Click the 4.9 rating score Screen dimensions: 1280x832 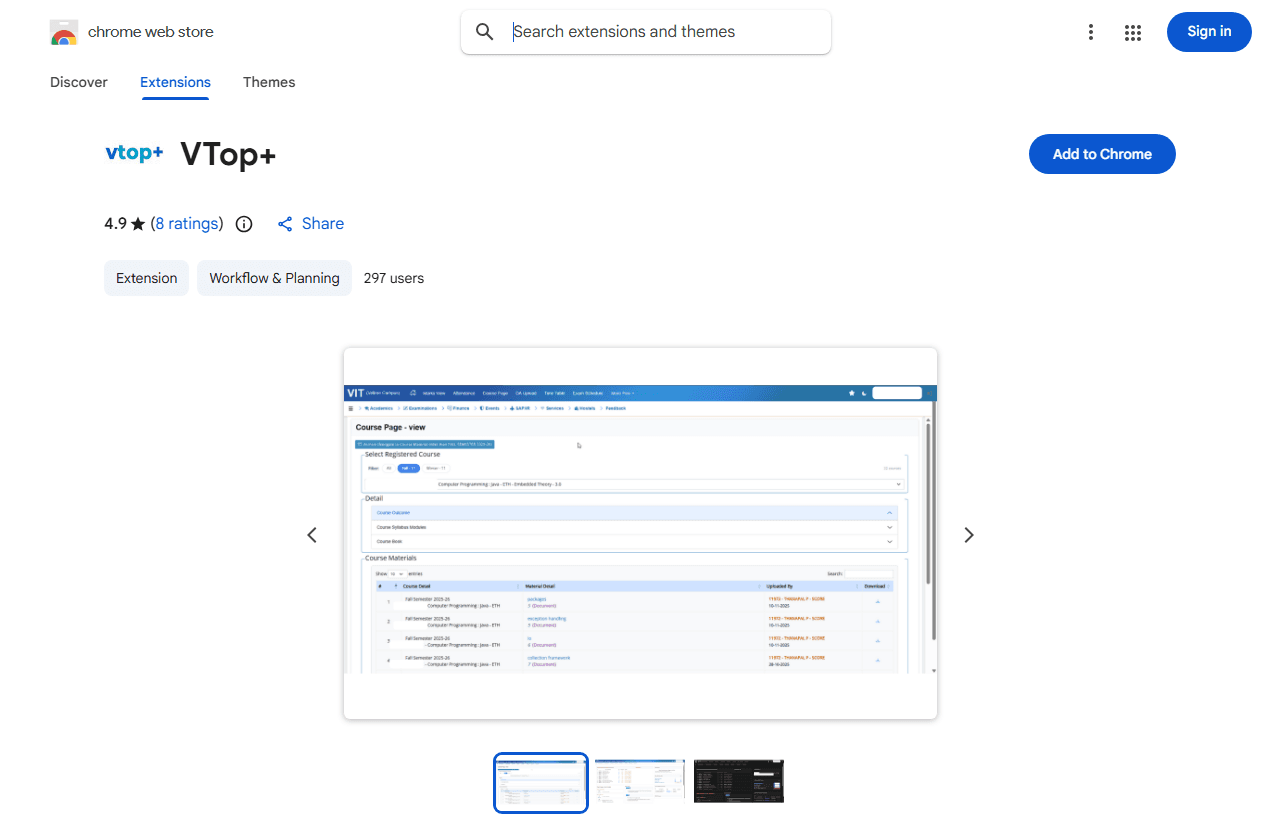[115, 224]
